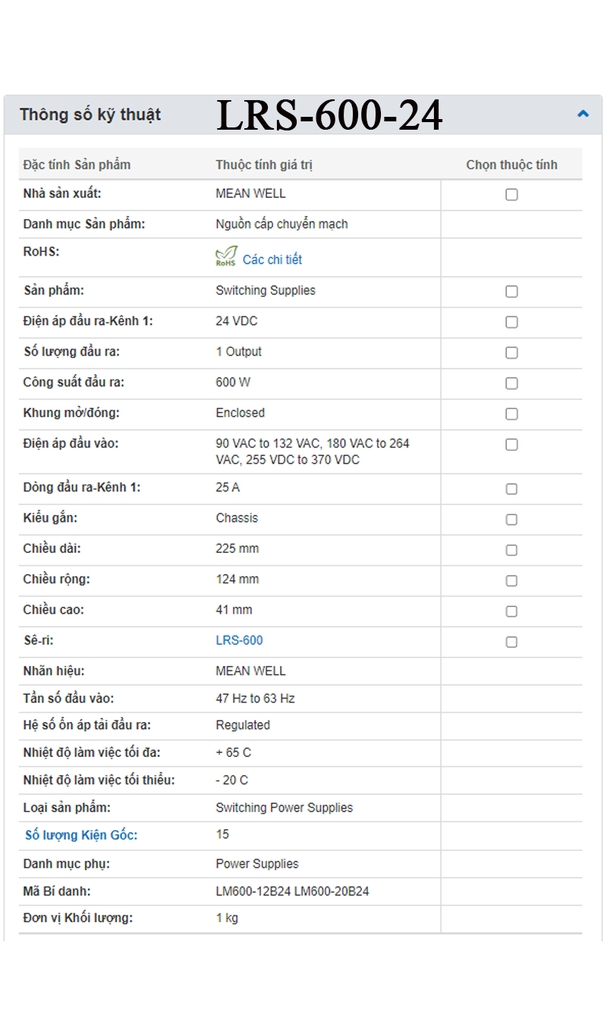The width and height of the screenshot is (607, 1024).
Task: Tick the 600 W output power checkbox
Action: pyautogui.click(x=511, y=383)
